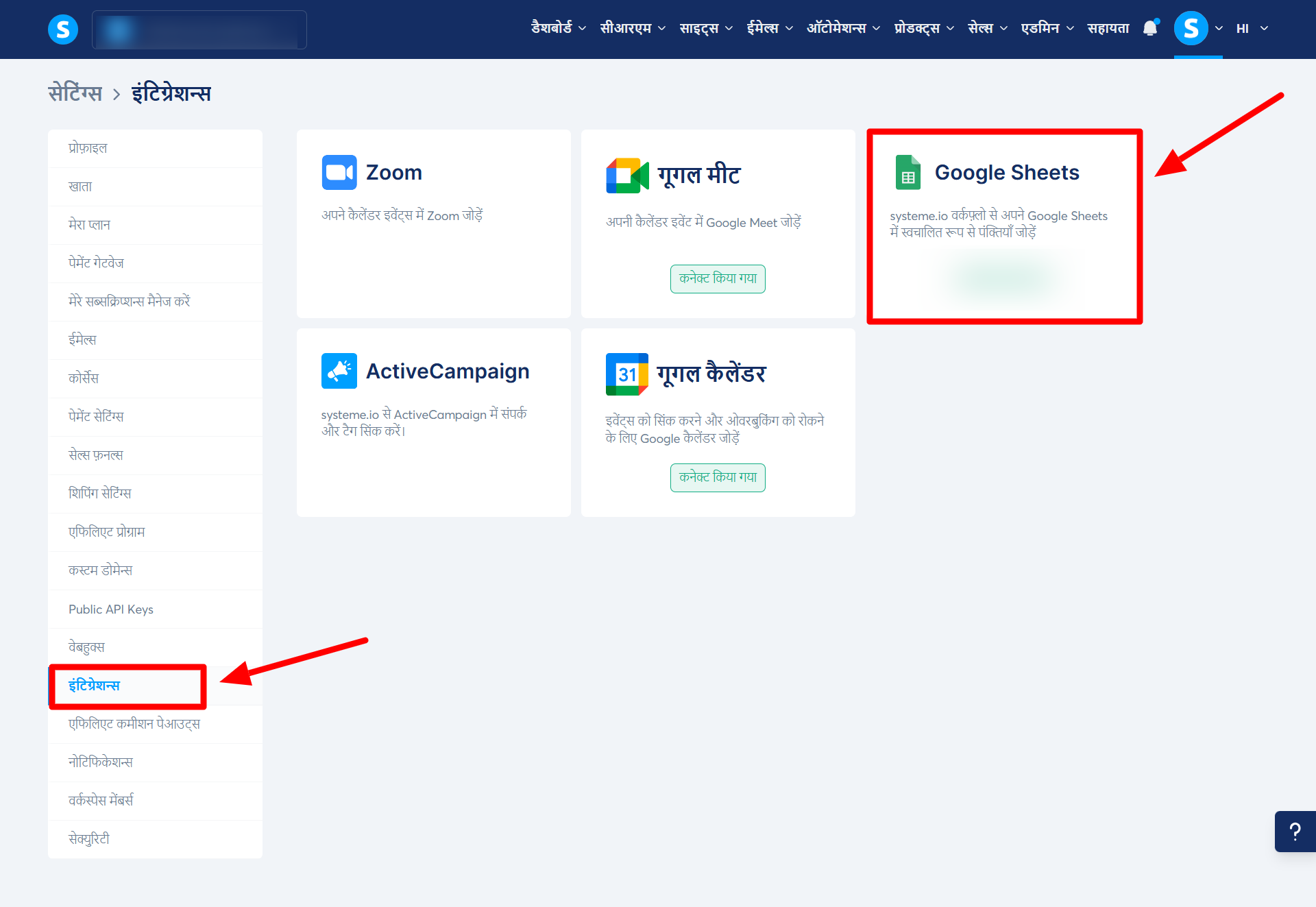Viewport: 1316px width, 907px height.
Task: Open मेरा प्लान in sidebar
Action: (155, 225)
